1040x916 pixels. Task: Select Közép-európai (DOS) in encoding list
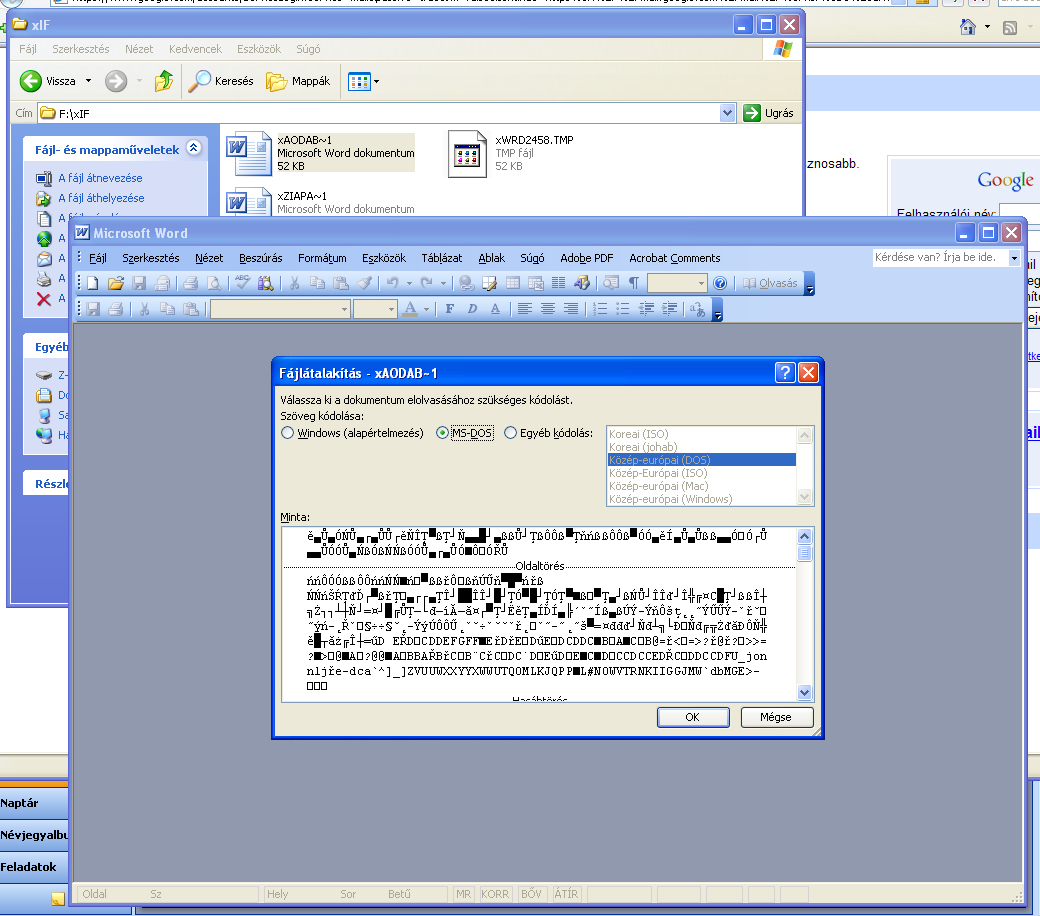pos(702,460)
